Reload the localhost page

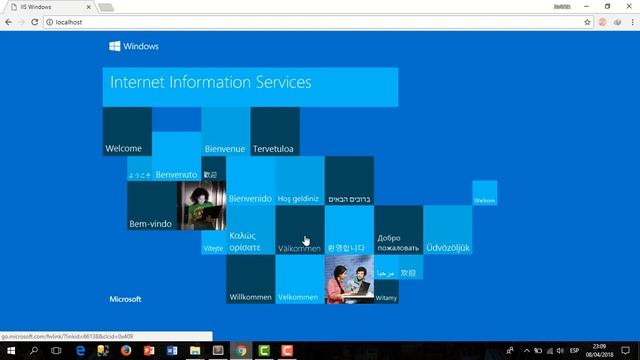35,22
